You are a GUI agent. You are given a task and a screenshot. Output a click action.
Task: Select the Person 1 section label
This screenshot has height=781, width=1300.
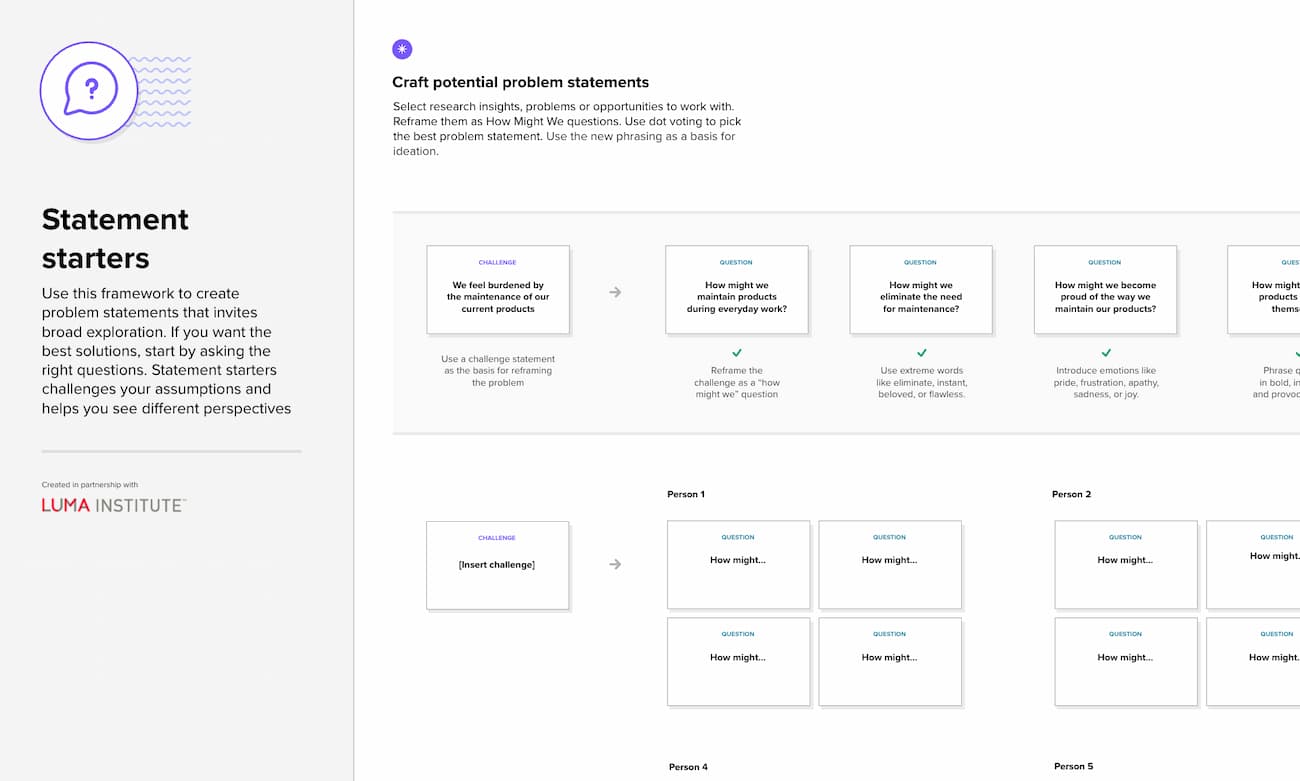686,493
